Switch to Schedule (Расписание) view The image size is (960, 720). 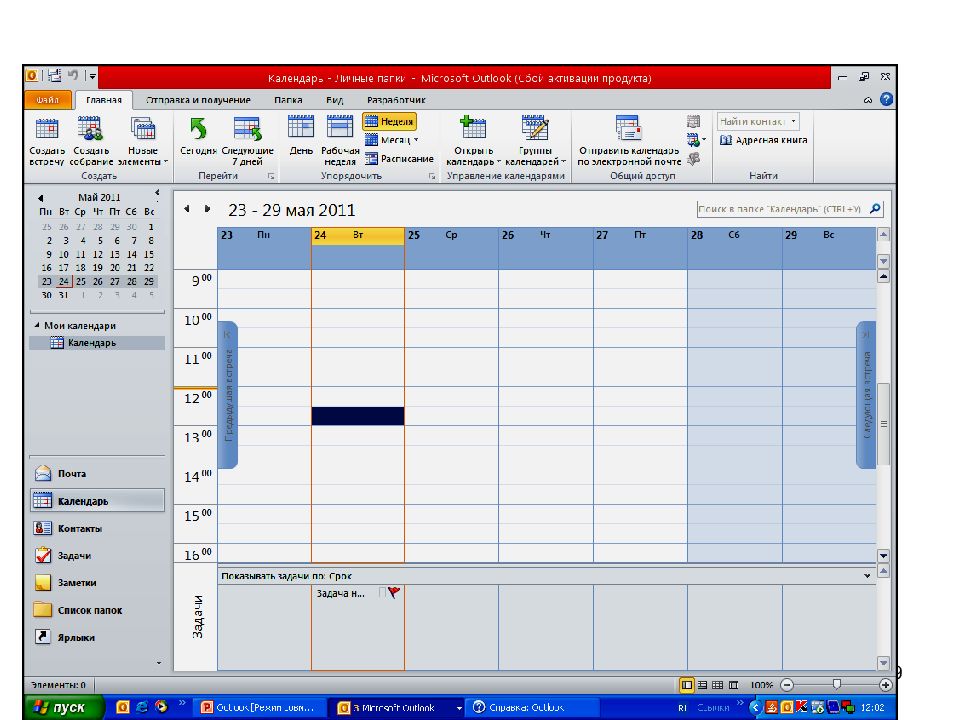(399, 159)
